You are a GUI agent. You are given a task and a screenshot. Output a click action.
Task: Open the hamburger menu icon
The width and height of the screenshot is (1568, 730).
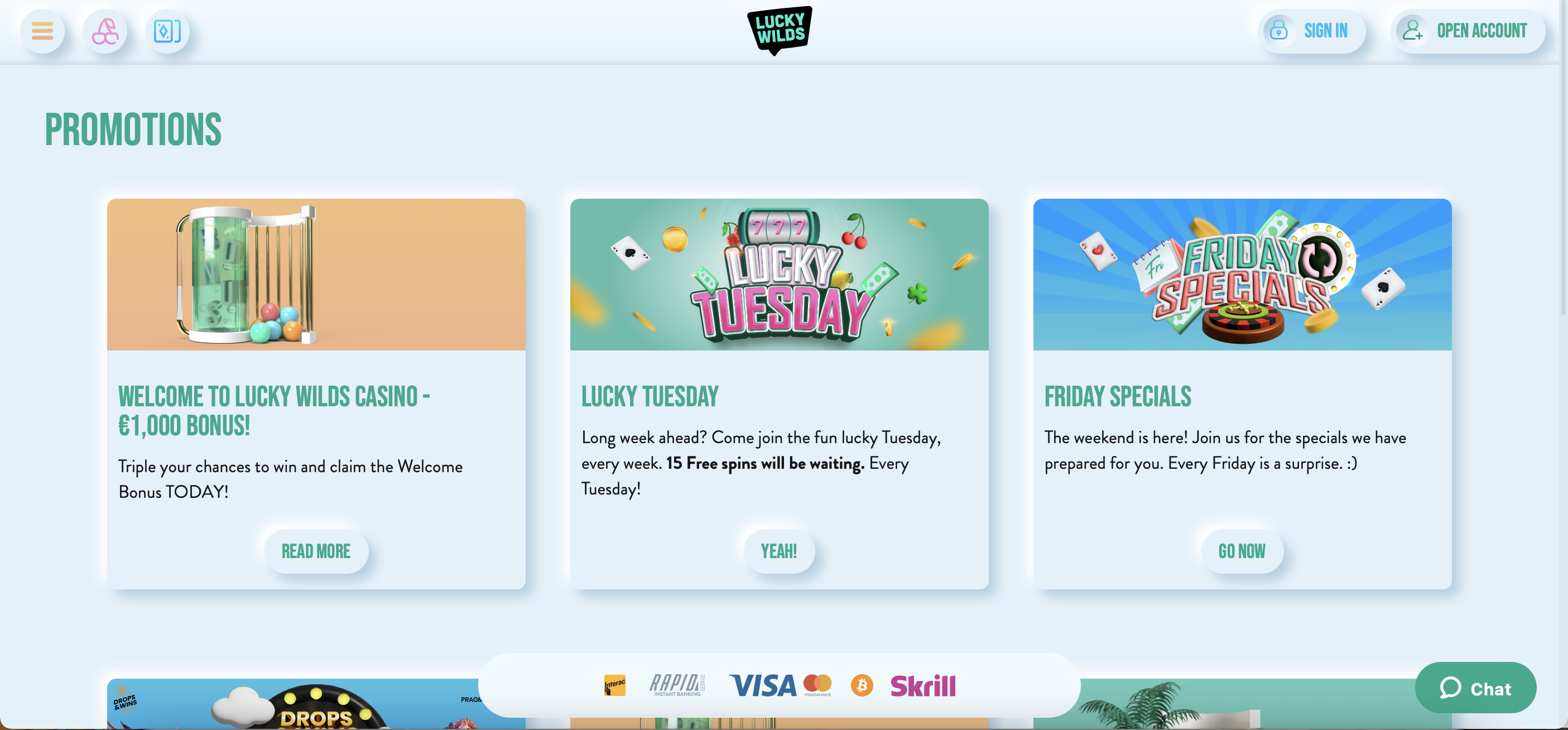pyautogui.click(x=42, y=31)
